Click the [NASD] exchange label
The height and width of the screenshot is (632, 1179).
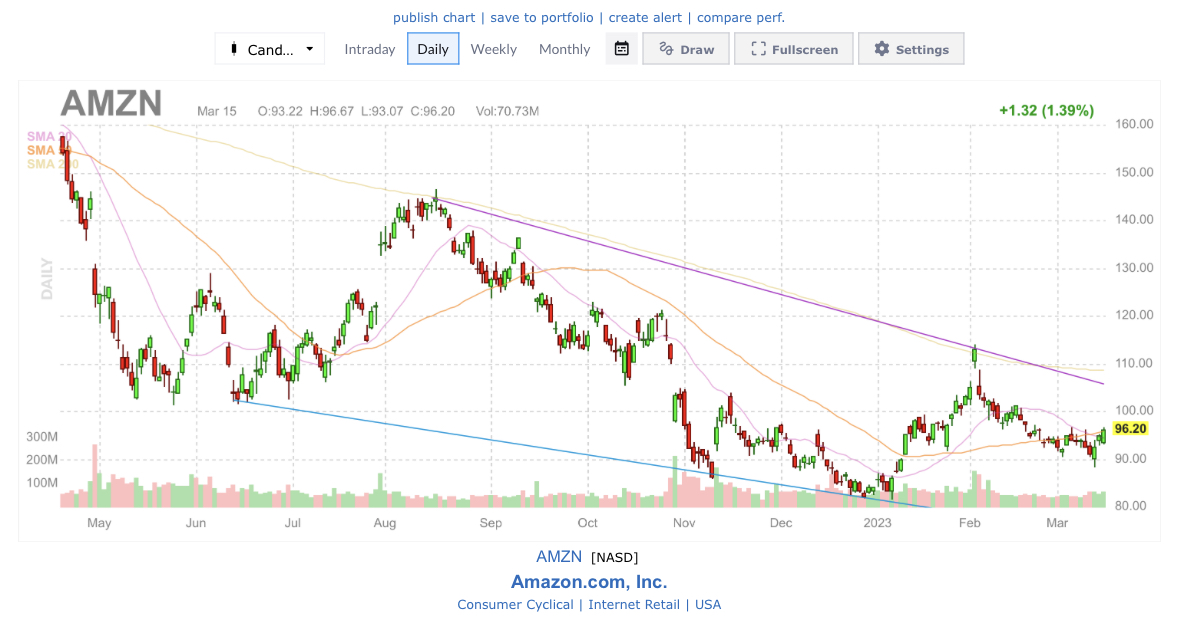click(614, 558)
